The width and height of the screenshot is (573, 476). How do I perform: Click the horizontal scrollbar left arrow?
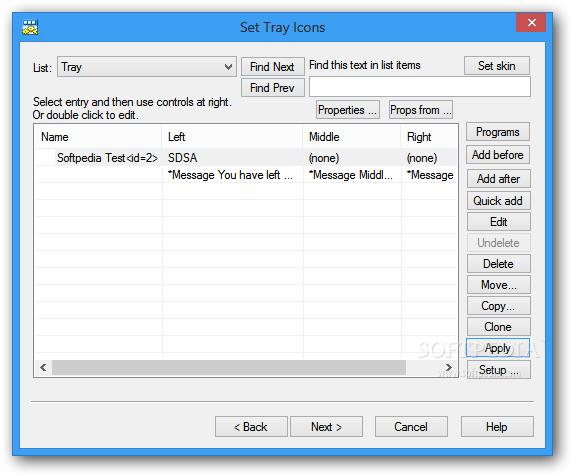tap(43, 367)
